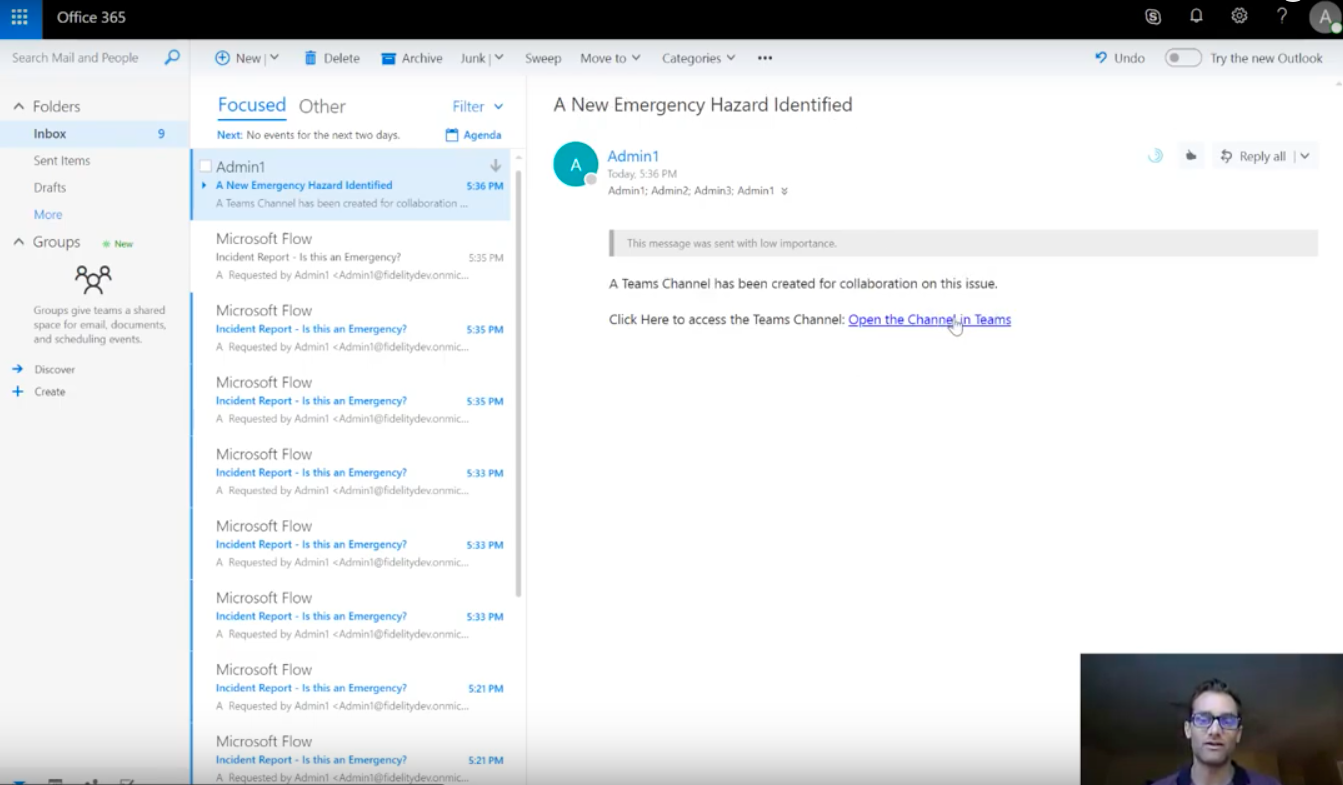Undo the last action
This screenshot has width=1343, height=785.
click(1119, 58)
